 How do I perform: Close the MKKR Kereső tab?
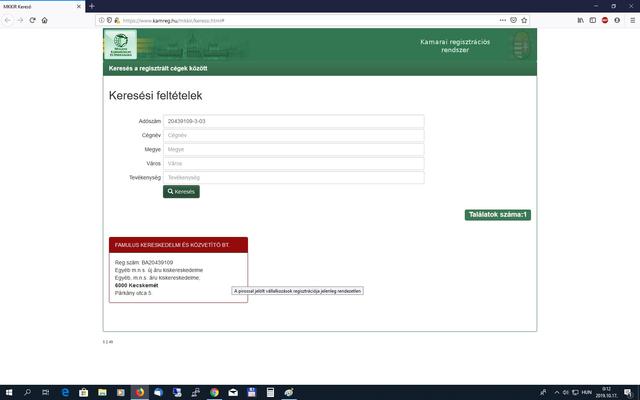79,7
